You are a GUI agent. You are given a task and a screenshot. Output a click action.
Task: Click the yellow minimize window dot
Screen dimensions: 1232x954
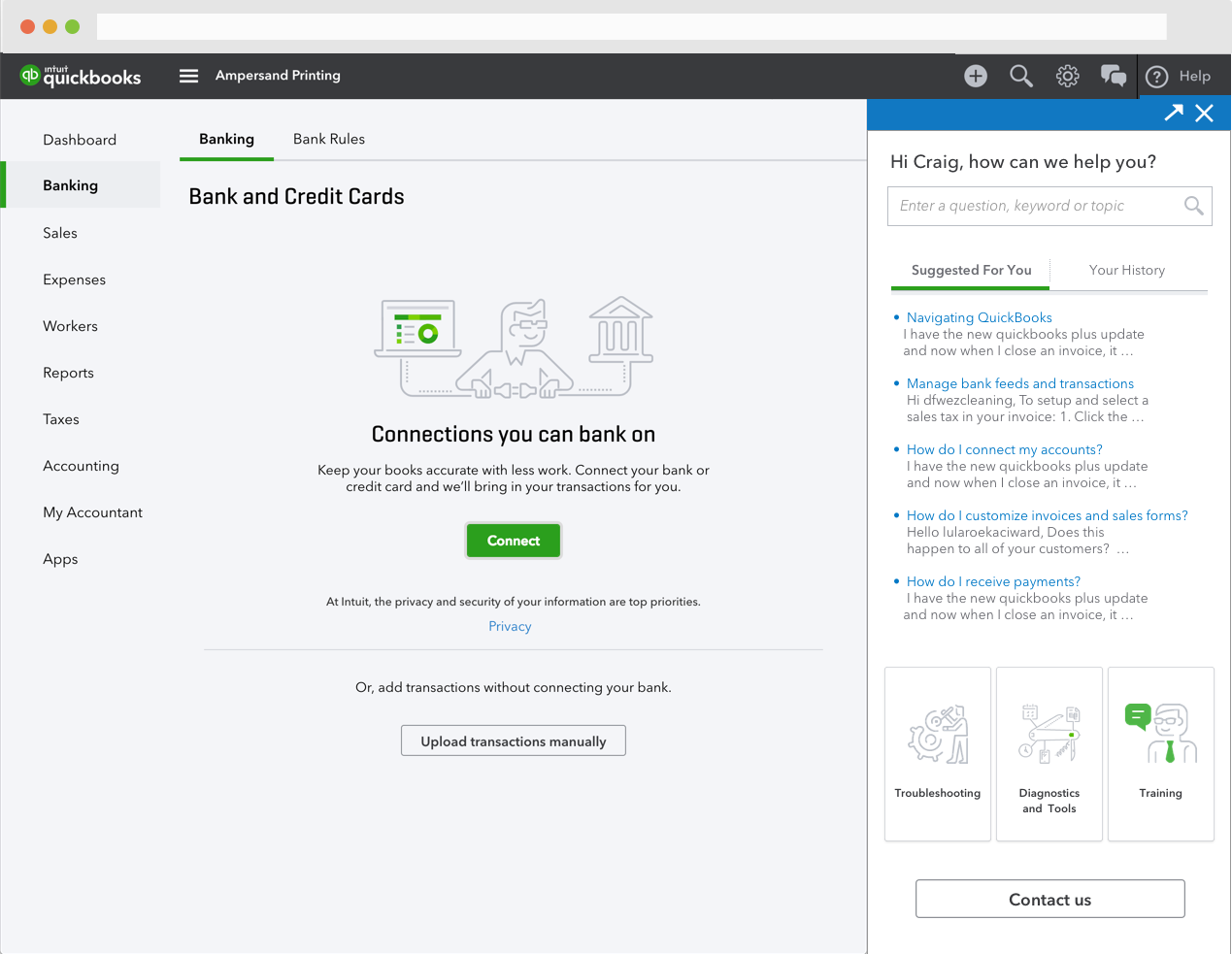(50, 26)
